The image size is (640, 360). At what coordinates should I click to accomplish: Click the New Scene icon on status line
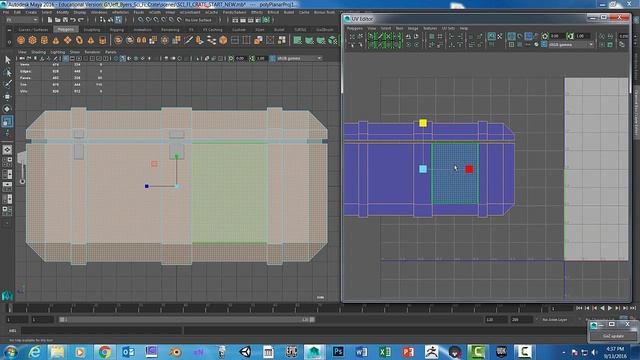[x=50, y=20]
